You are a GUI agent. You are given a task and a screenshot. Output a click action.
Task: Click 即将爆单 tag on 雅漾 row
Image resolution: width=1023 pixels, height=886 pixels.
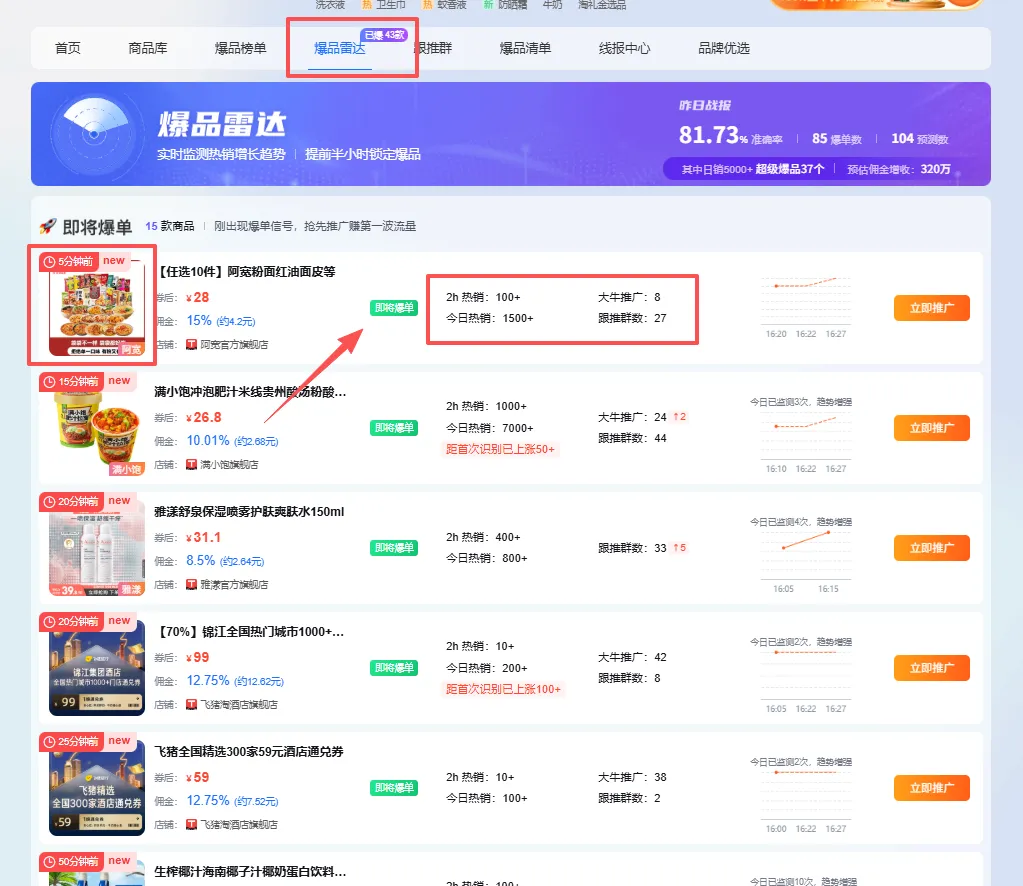tap(393, 548)
